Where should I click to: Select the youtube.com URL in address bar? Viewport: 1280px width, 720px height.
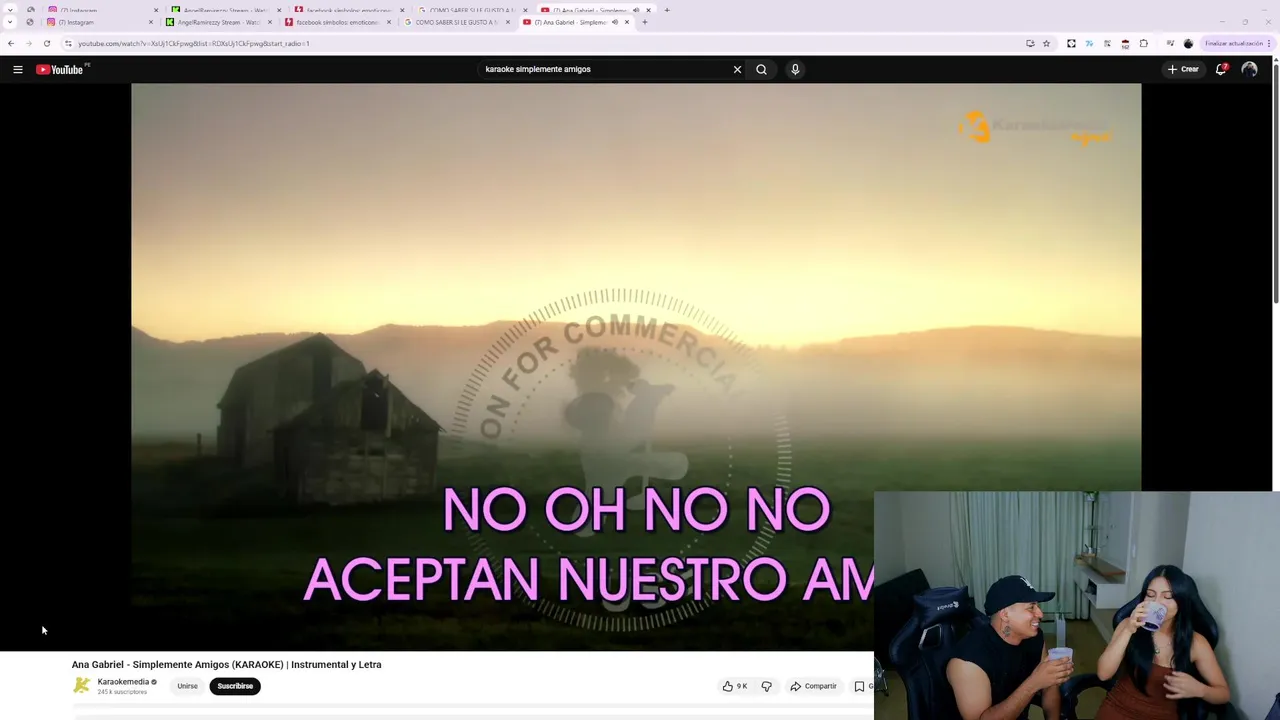point(194,43)
